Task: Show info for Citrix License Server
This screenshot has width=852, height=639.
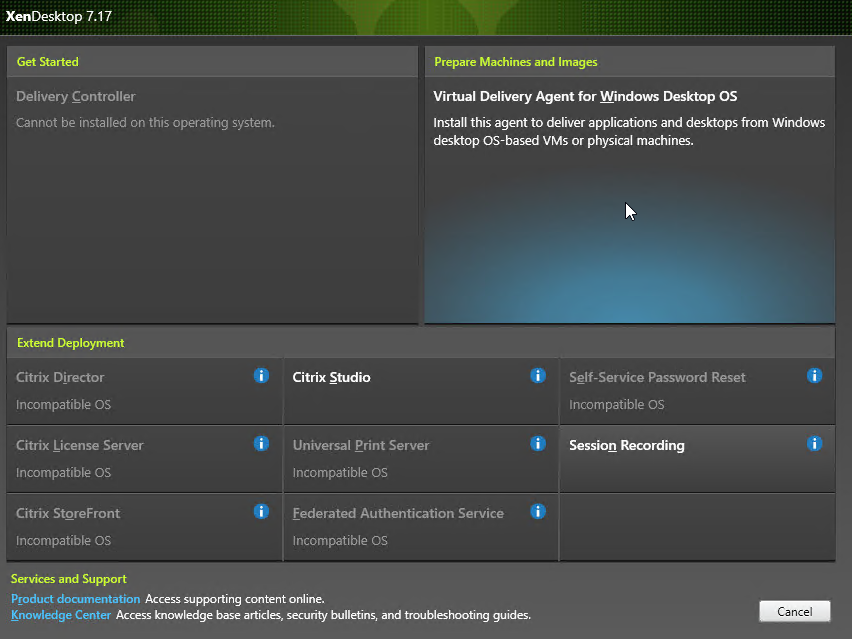Action: [x=261, y=443]
